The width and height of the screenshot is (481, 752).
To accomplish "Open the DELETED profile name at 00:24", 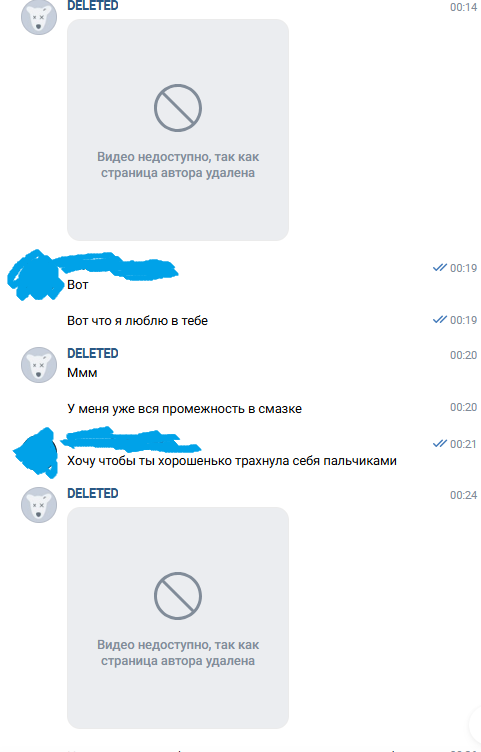I will click(x=93, y=494).
